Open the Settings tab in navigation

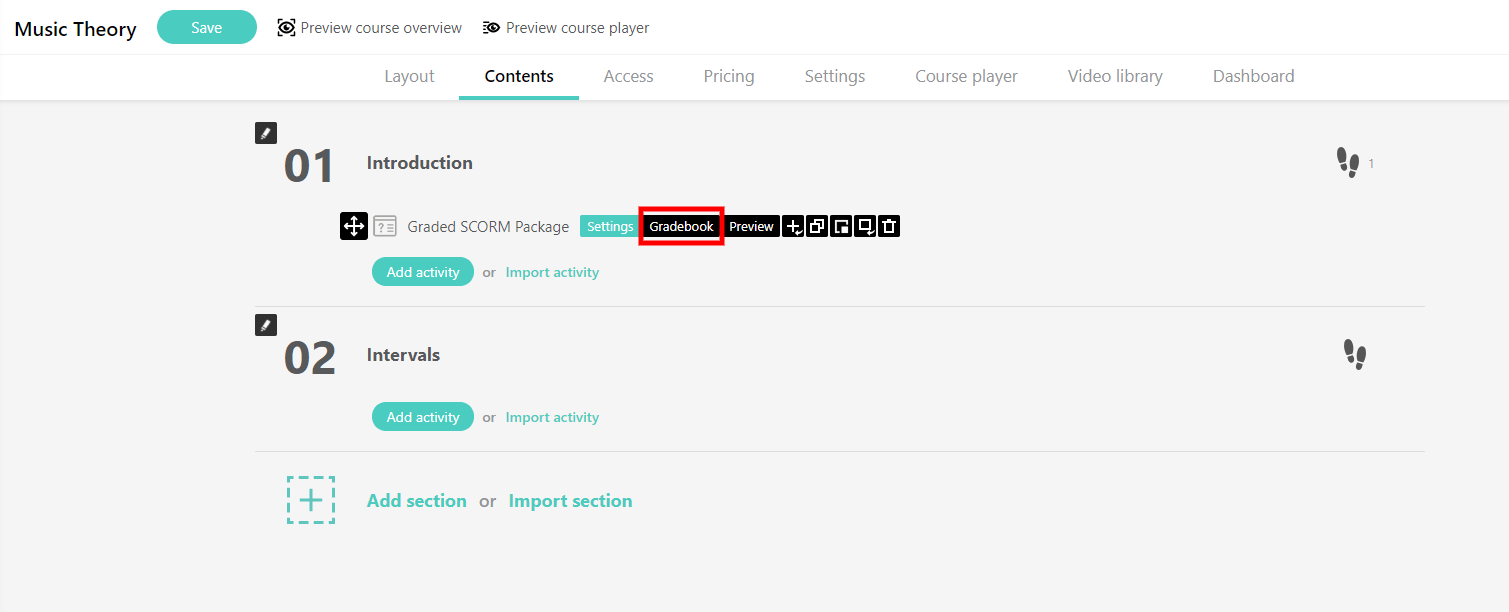tap(835, 76)
